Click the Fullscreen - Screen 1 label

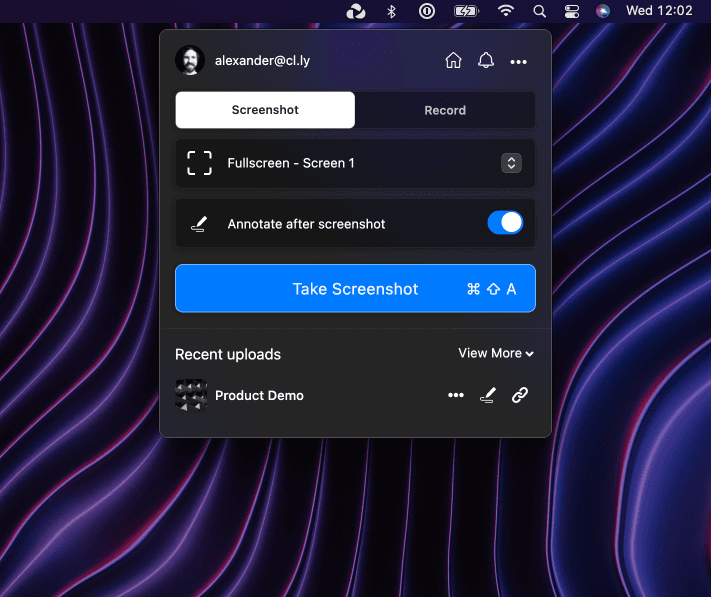coord(291,163)
